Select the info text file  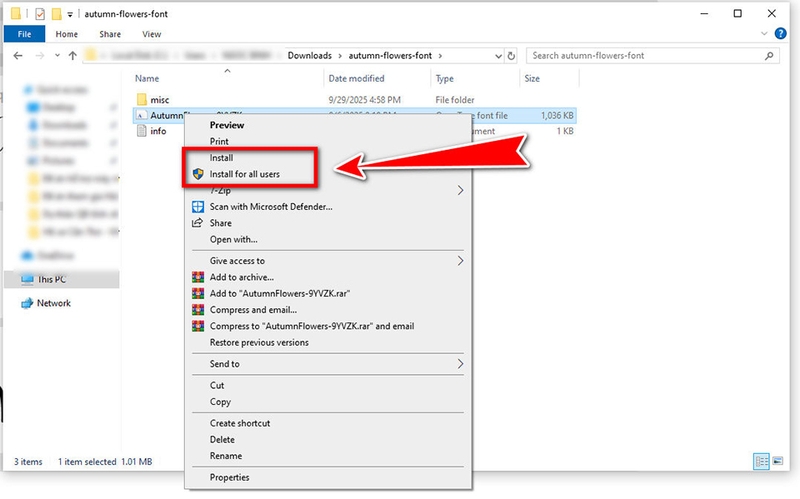click(158, 131)
